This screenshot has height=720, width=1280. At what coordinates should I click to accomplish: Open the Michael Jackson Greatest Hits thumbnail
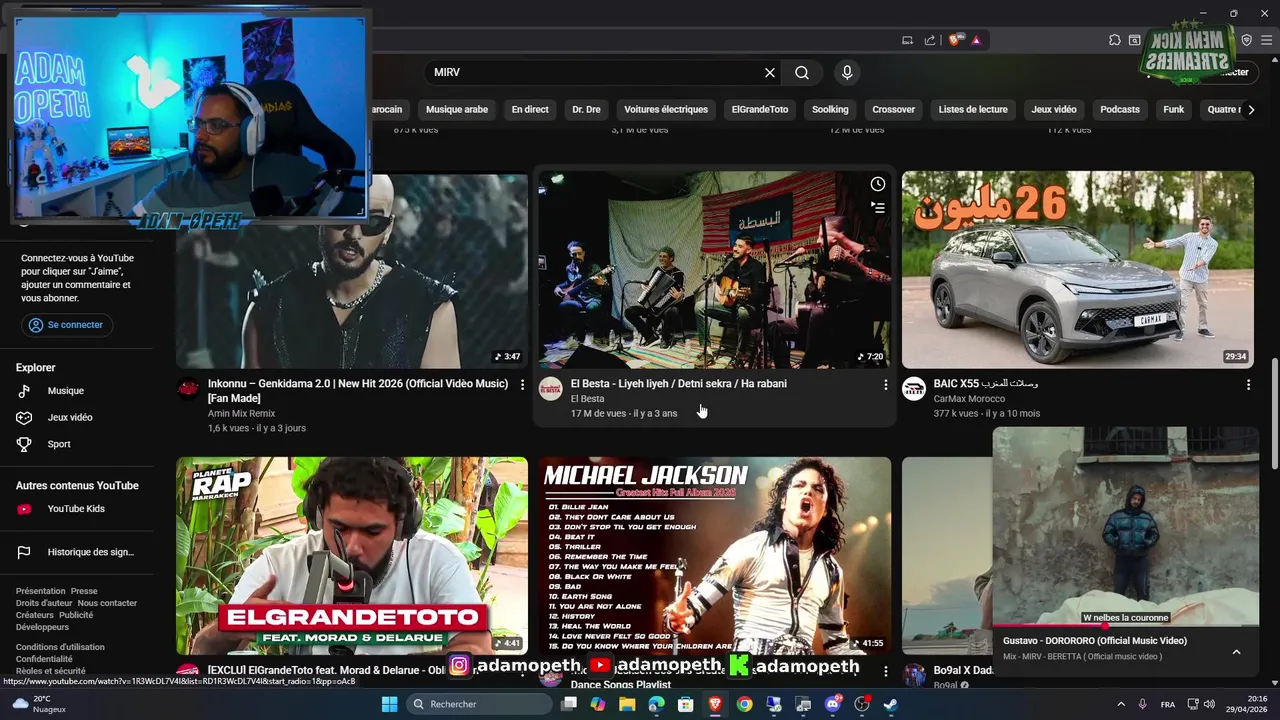click(x=715, y=555)
